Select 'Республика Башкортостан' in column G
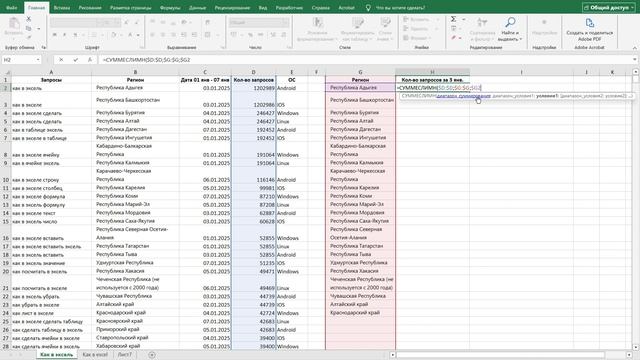This screenshot has width=640, height=360. click(x=360, y=100)
